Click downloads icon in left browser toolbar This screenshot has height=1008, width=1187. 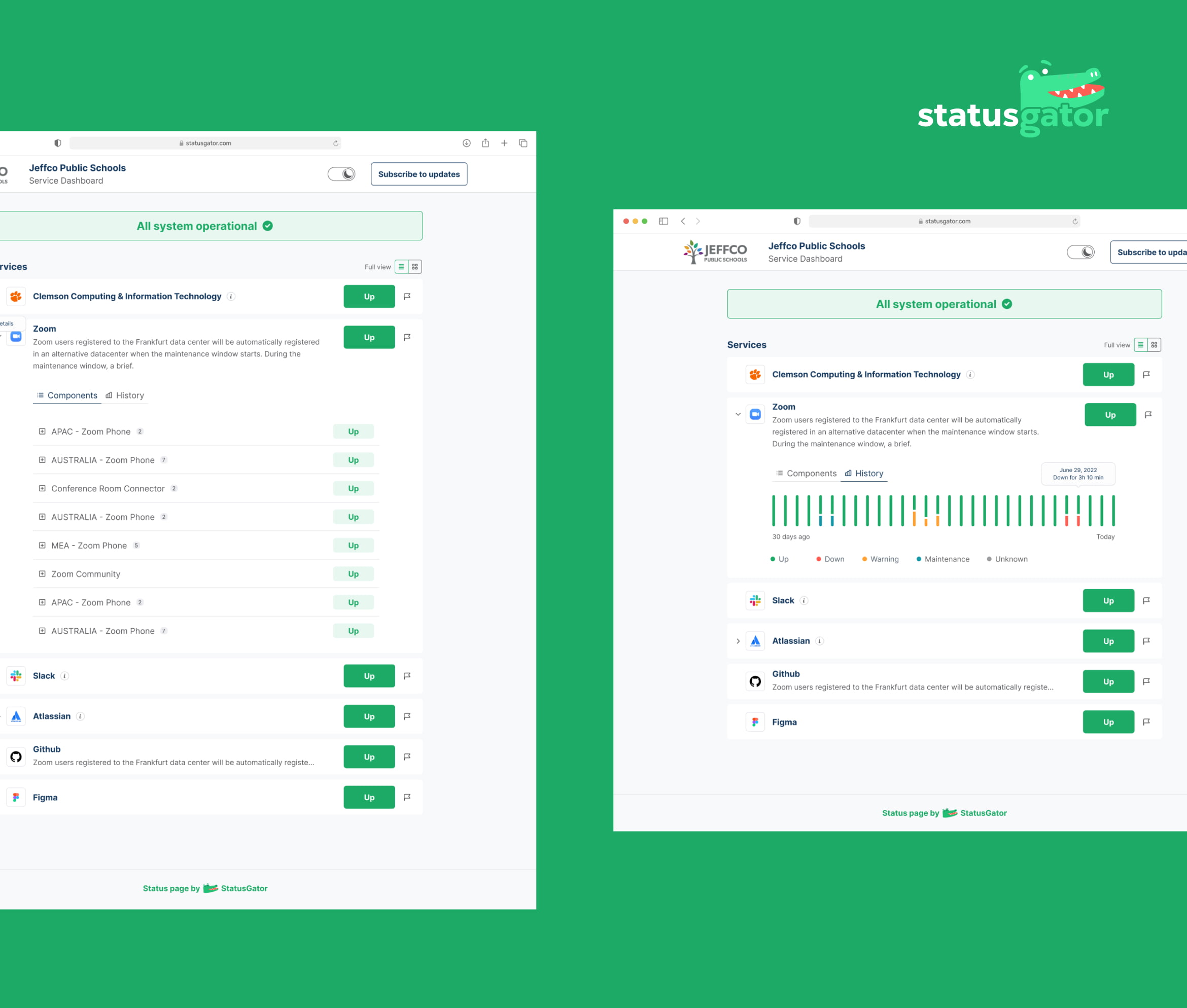tap(467, 143)
